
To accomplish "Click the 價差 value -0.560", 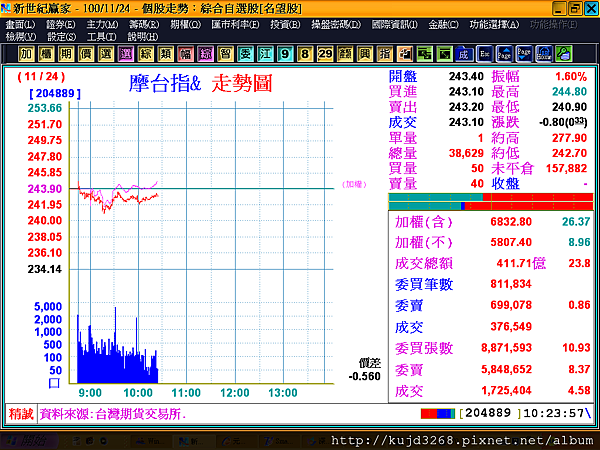I will [x=364, y=376].
